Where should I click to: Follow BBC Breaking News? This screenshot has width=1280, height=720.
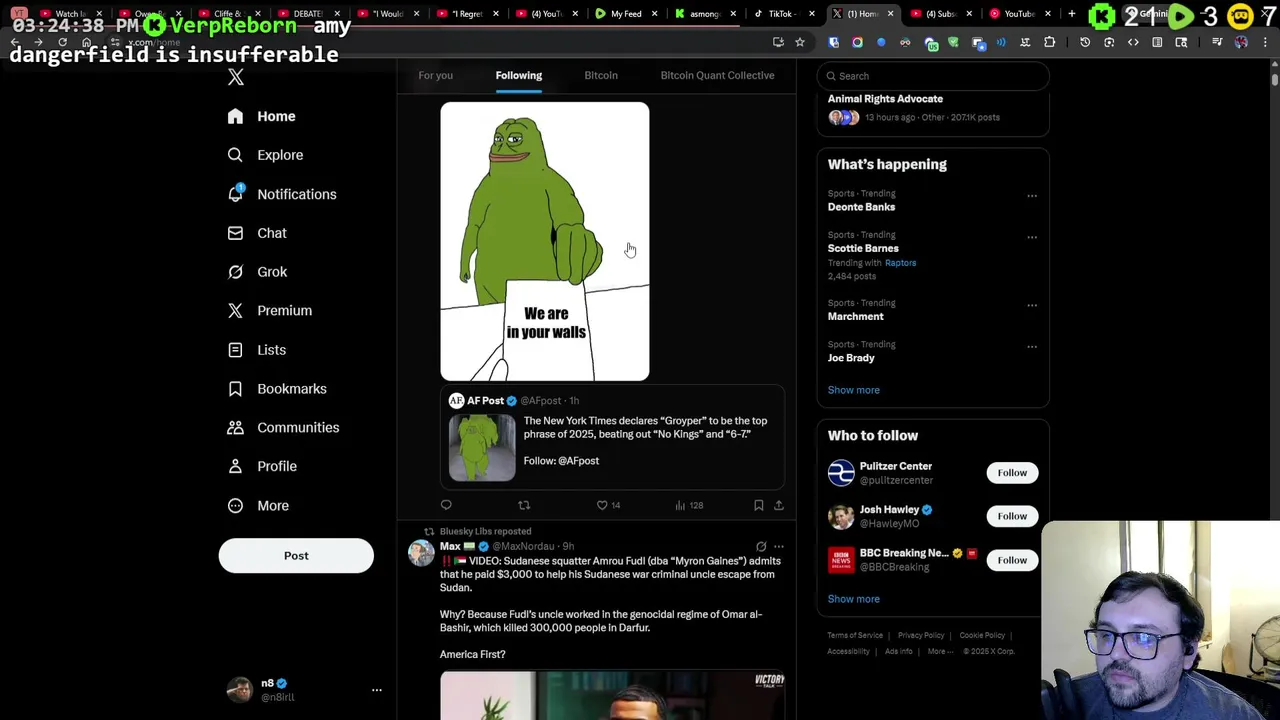1012,560
